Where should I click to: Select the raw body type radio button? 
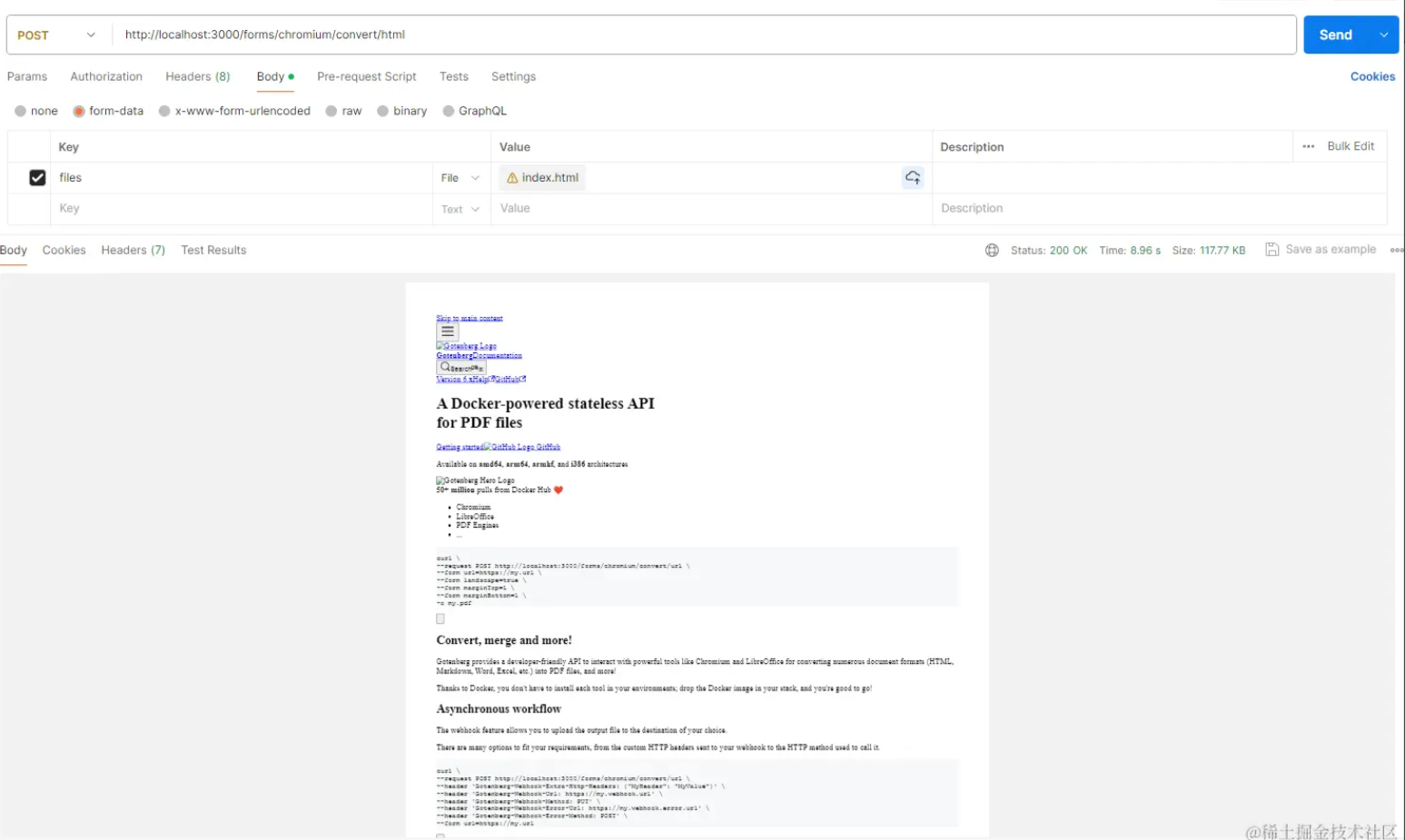pyautogui.click(x=333, y=111)
